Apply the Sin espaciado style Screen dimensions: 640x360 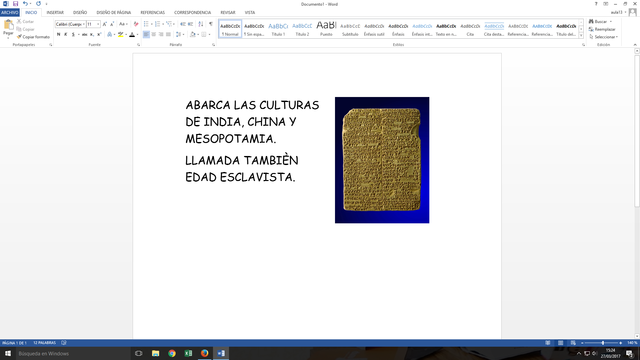point(254,29)
